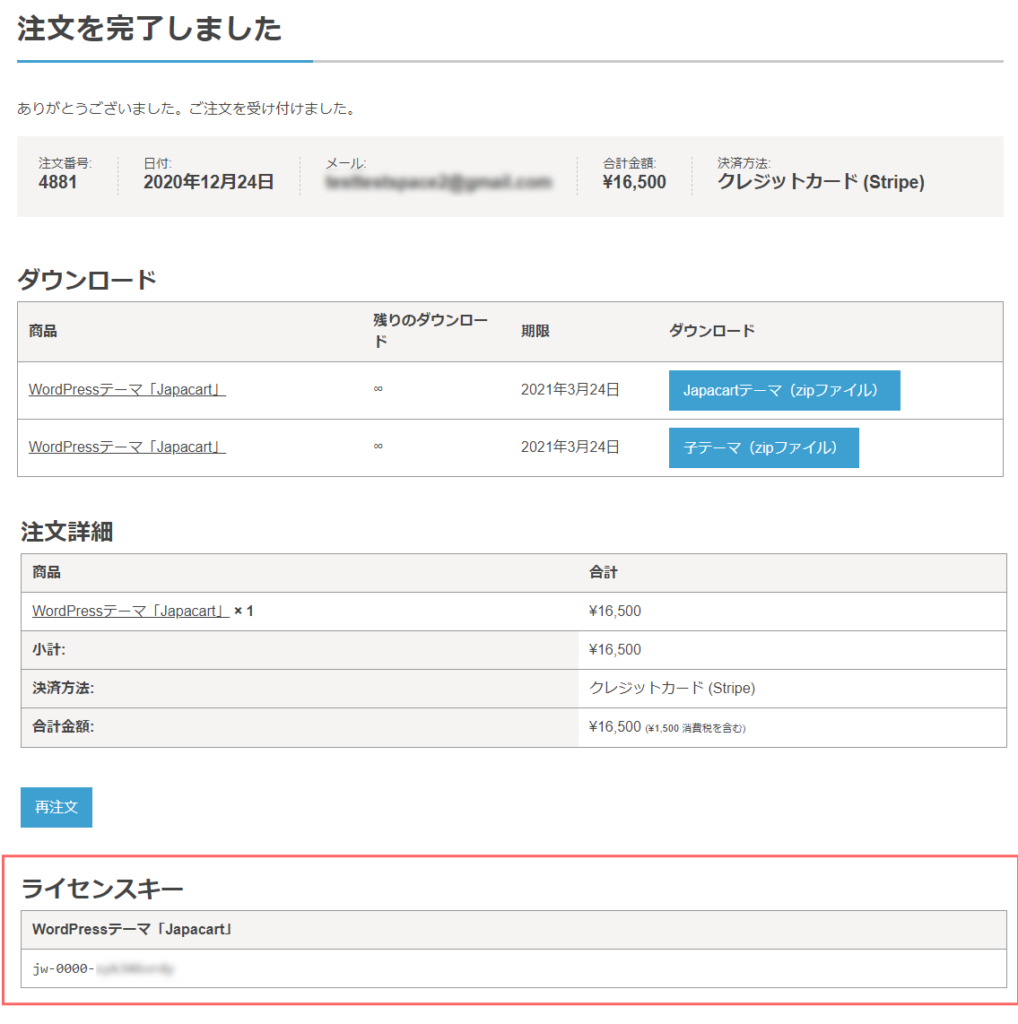Click the 注文を完了しました heading
The image size is (1018, 1024).
pos(150,29)
